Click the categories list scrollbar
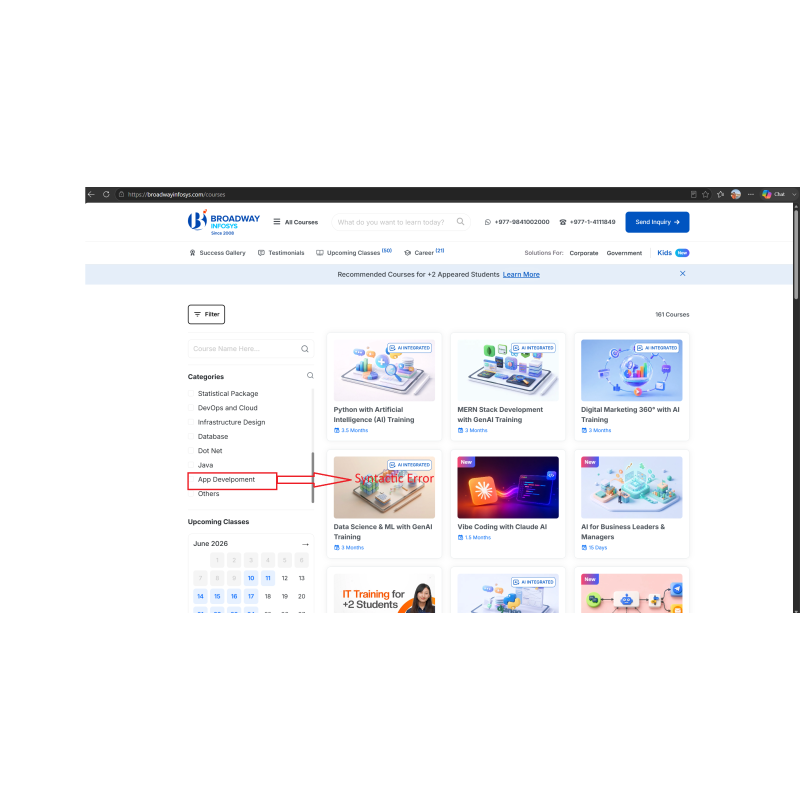Screen dimensions: 800x800 click(313, 477)
